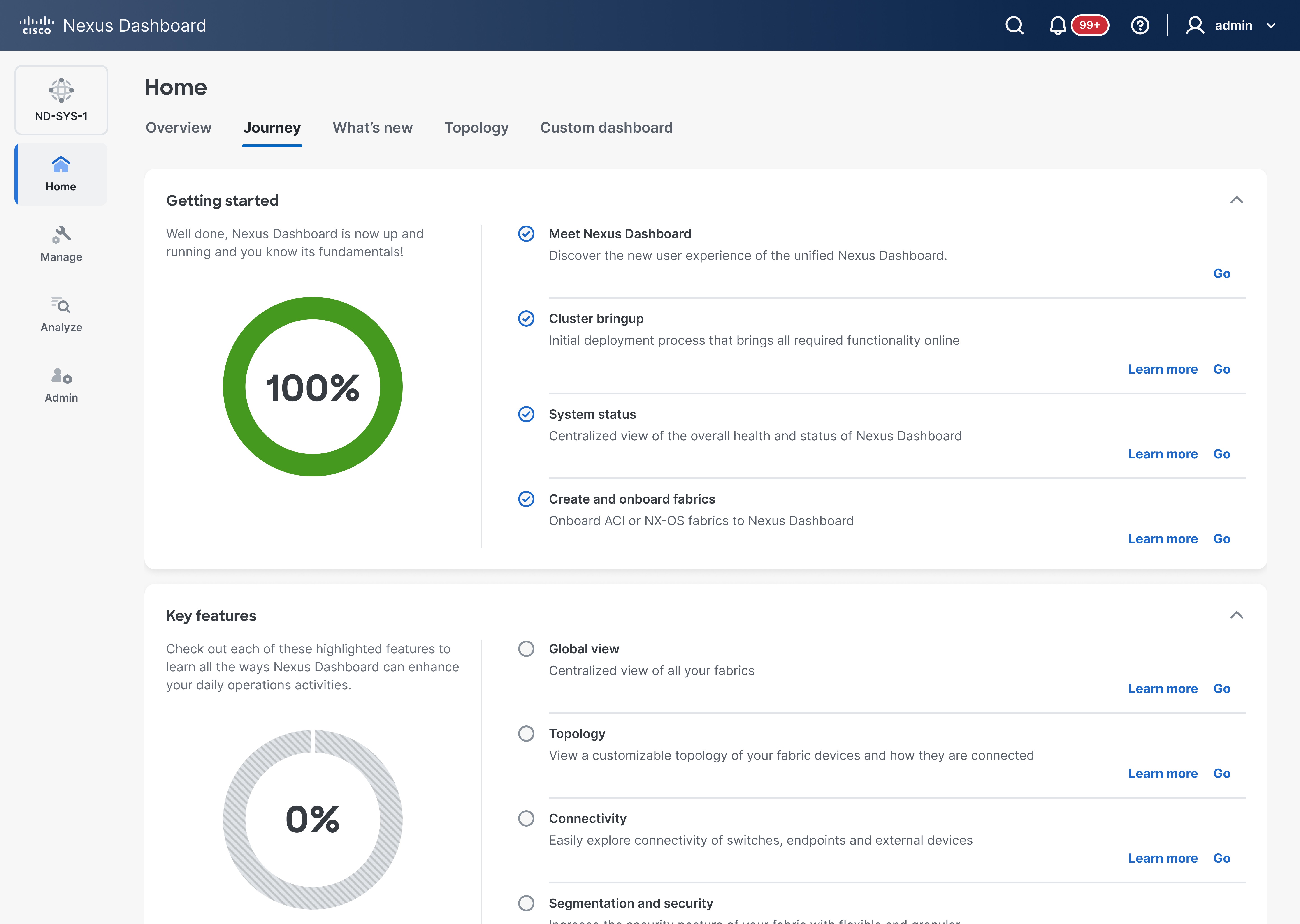
Task: Toggle the Cluster bringup checkmark
Action: pos(527,319)
